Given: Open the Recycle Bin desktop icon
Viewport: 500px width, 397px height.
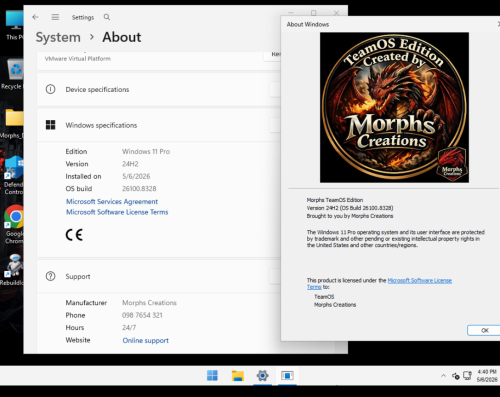Looking at the screenshot, I should pyautogui.click(x=13, y=74).
